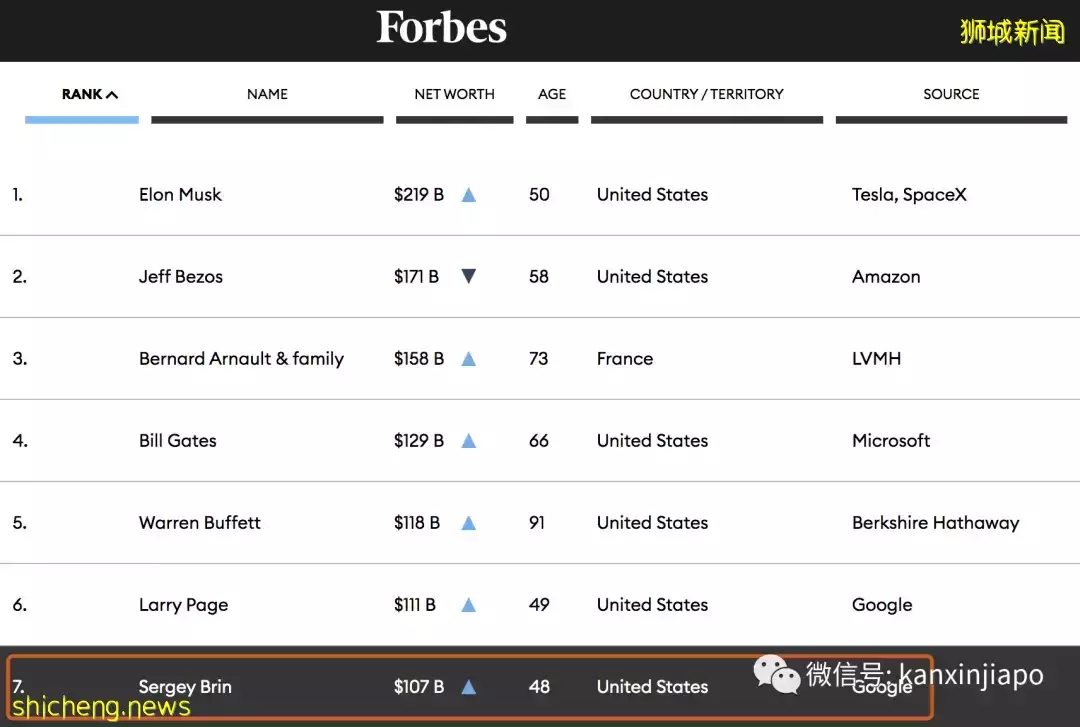
Task: Click Elon Musk's name entry
Action: point(180,194)
